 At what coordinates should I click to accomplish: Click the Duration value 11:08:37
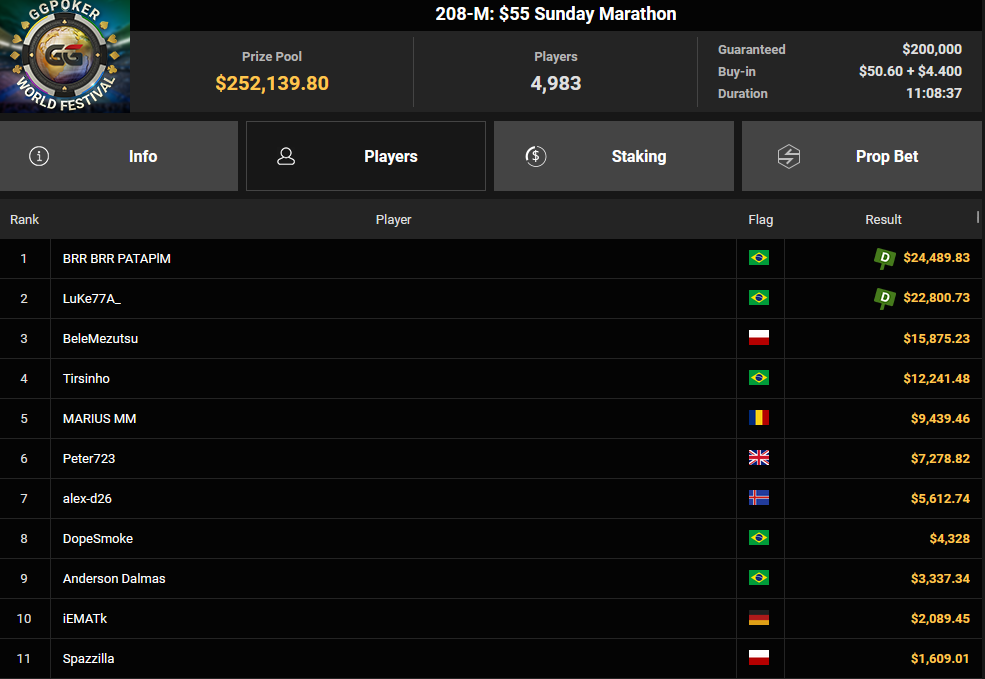(933, 93)
